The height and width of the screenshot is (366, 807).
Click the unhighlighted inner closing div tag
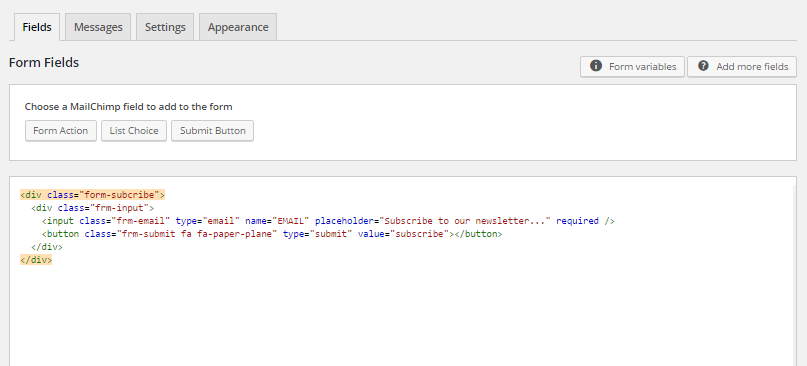coord(47,247)
